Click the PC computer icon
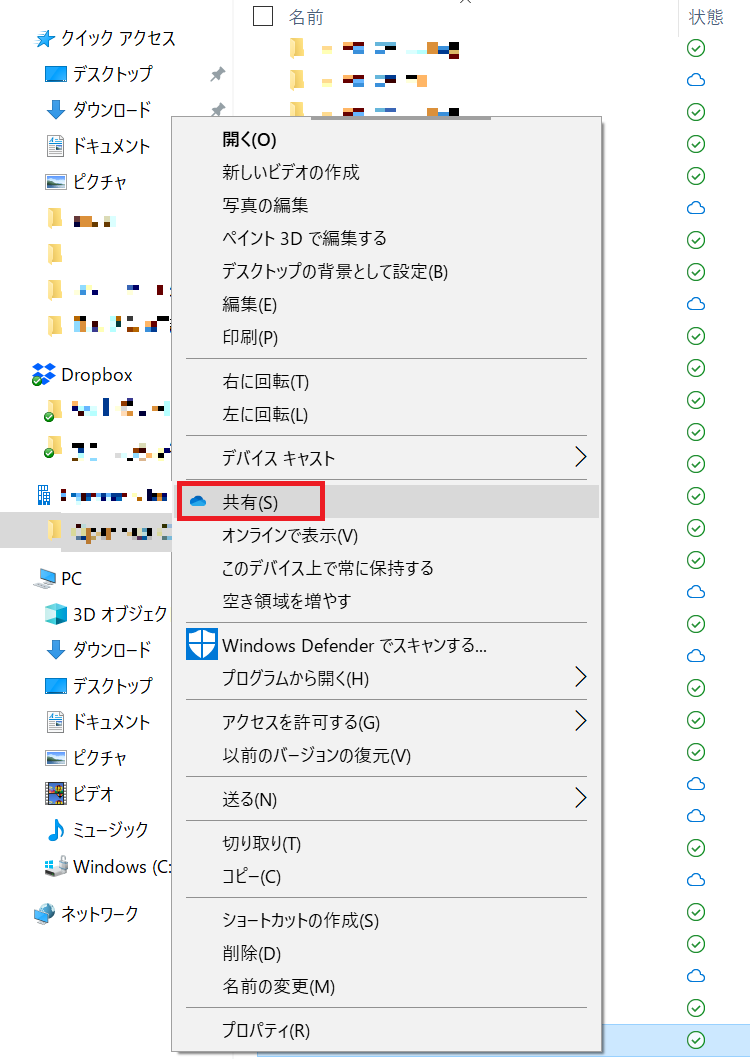 point(45,578)
